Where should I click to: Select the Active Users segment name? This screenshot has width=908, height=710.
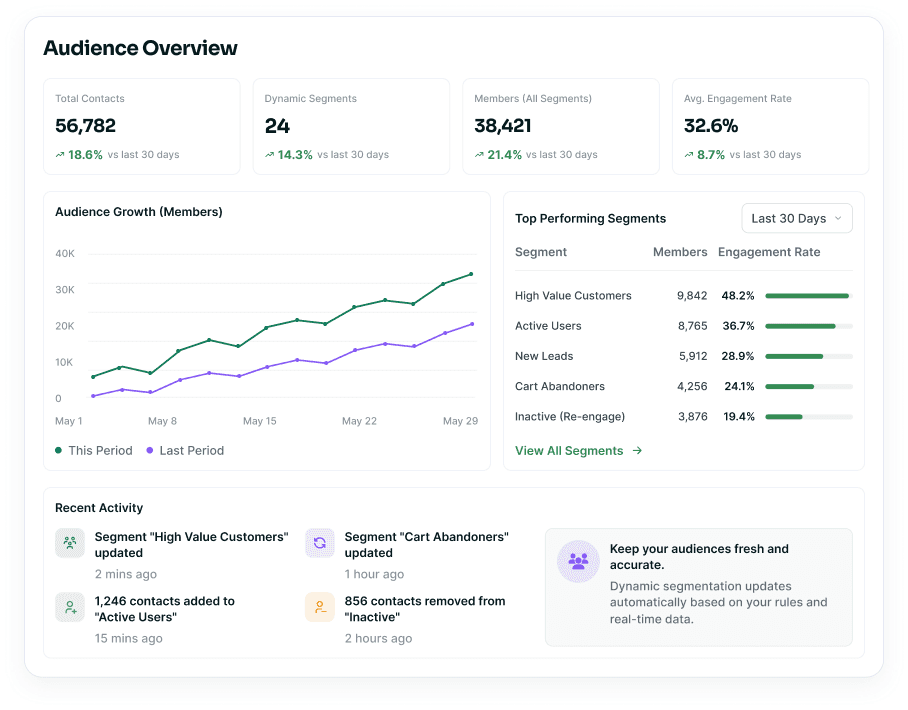(x=548, y=325)
